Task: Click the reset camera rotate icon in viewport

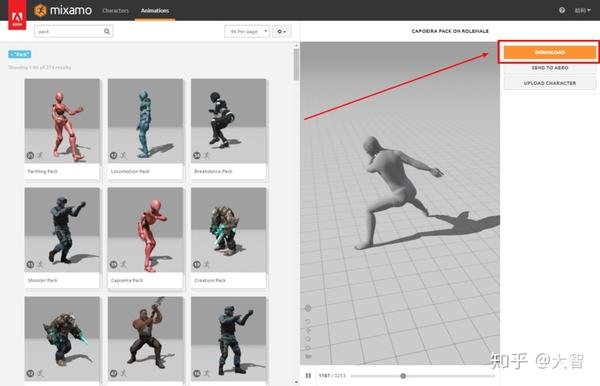Action: (308, 321)
